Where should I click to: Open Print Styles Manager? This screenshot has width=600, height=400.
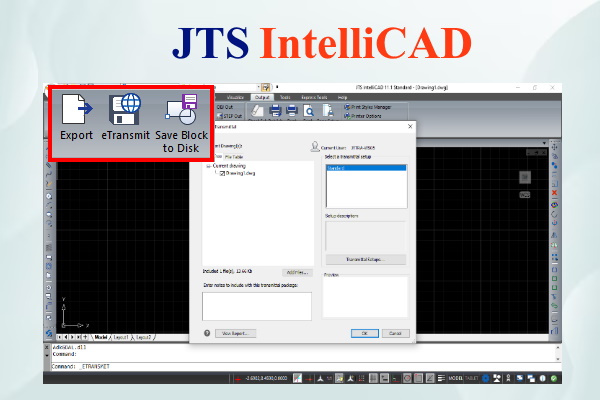point(368,107)
